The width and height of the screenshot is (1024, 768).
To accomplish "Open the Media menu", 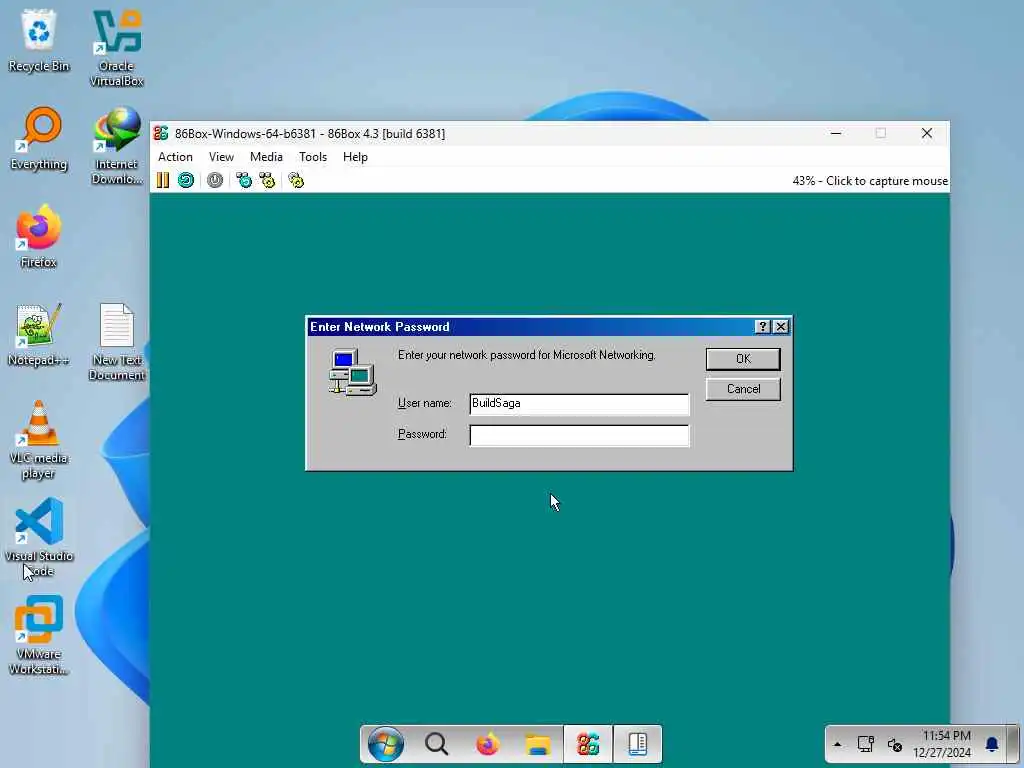I will click(266, 157).
